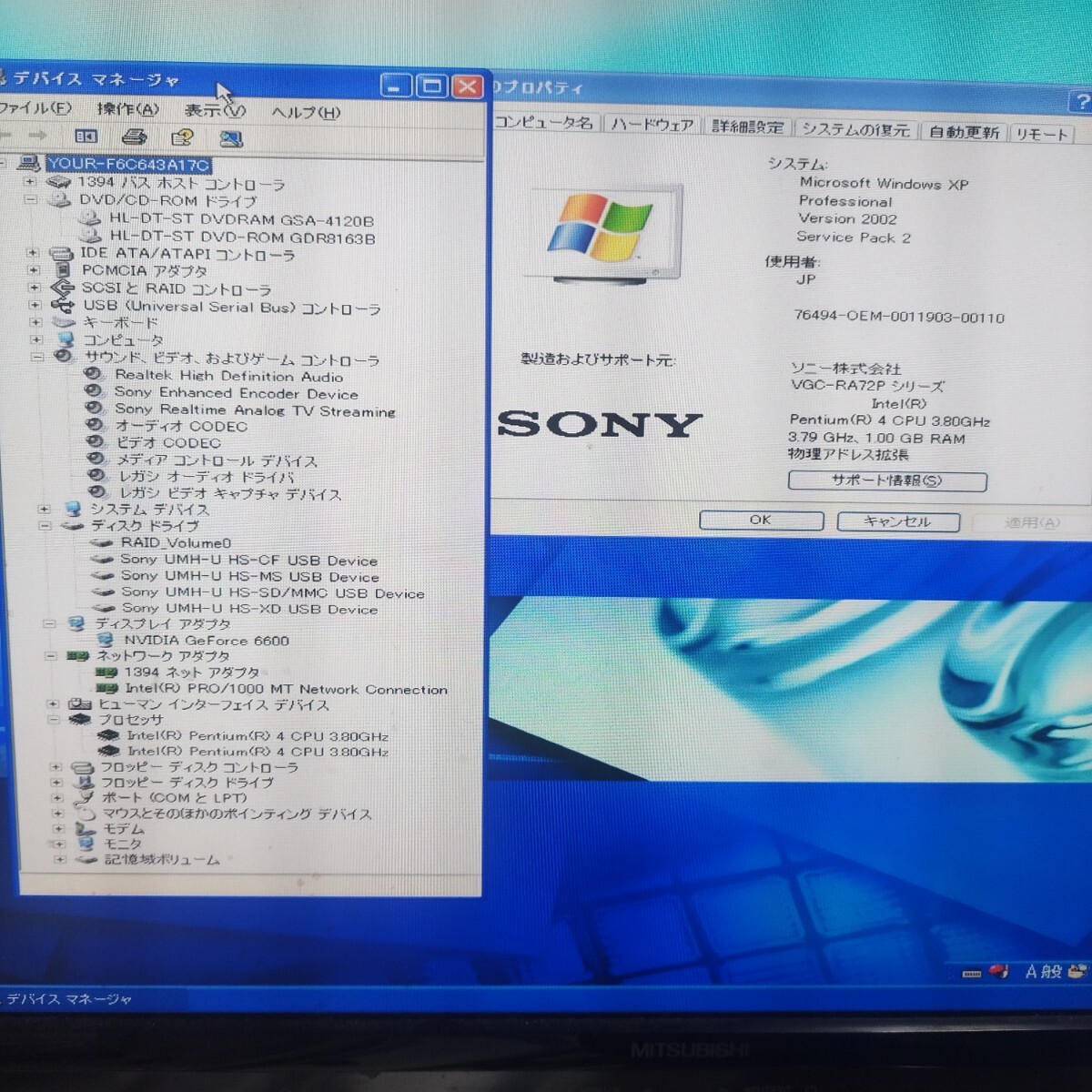Open the ヘルプ(H) menu
This screenshot has width=1092, height=1092.
click(306, 113)
